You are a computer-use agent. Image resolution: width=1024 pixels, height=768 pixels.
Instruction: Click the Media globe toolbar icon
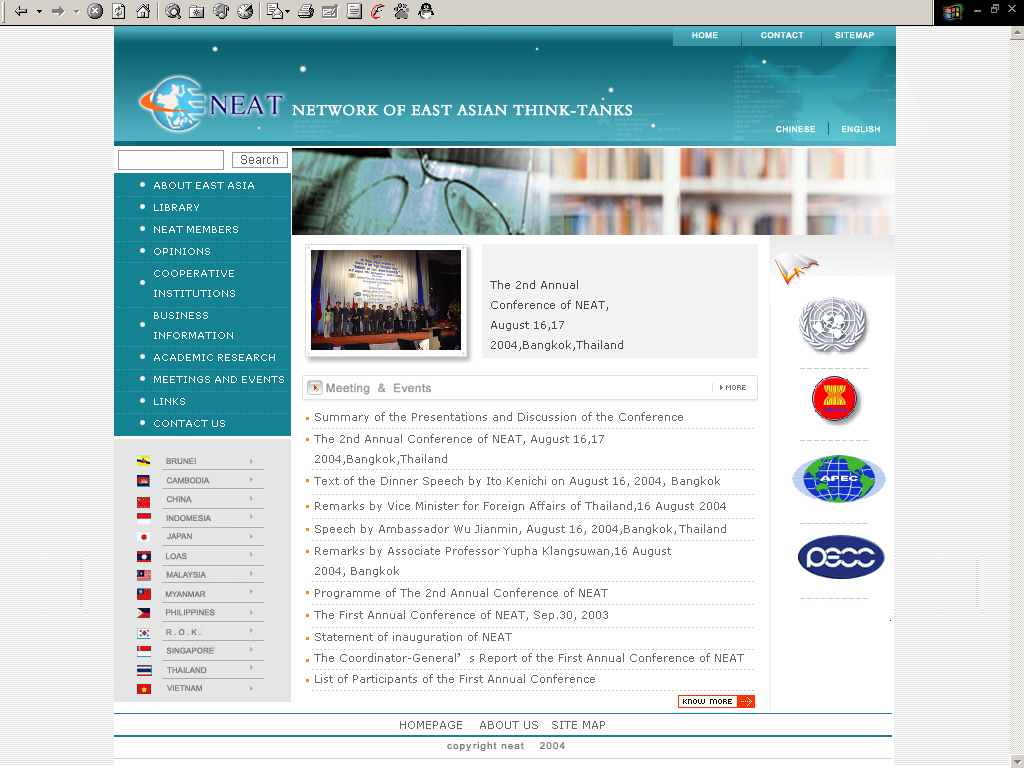[221, 11]
